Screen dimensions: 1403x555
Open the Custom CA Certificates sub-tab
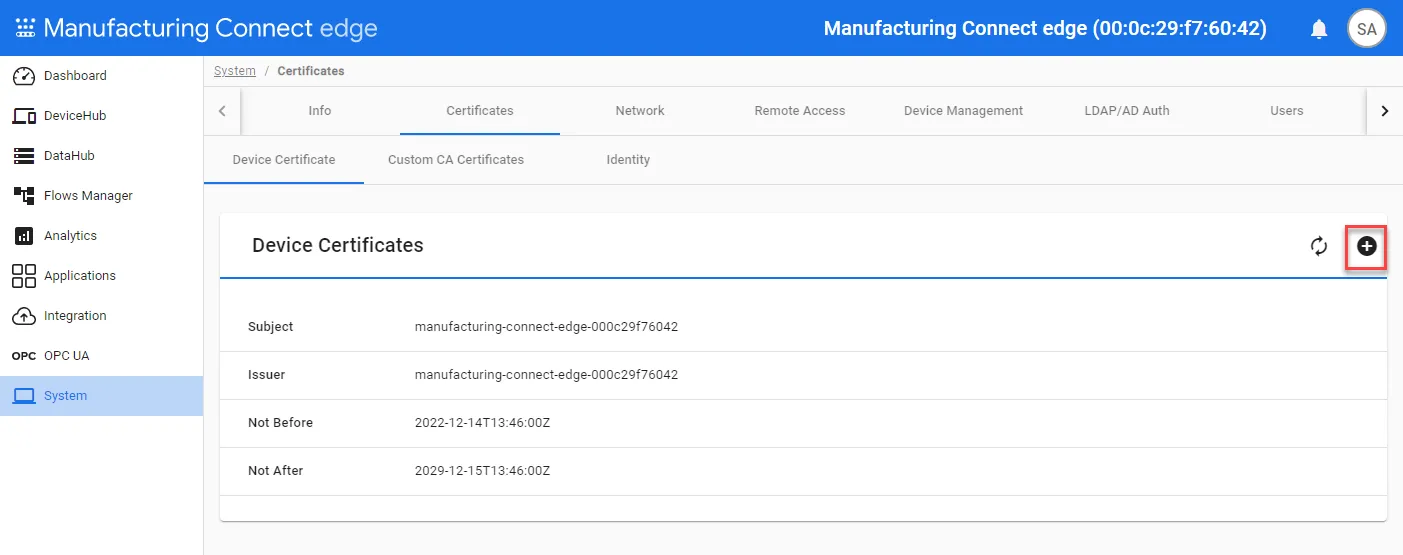tap(456, 160)
